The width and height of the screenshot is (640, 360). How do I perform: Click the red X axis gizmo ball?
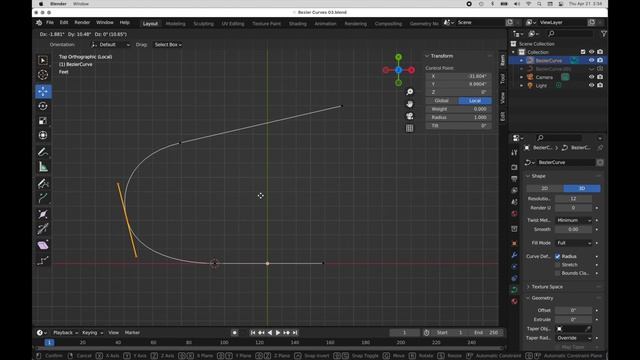pyautogui.click(x=411, y=70)
